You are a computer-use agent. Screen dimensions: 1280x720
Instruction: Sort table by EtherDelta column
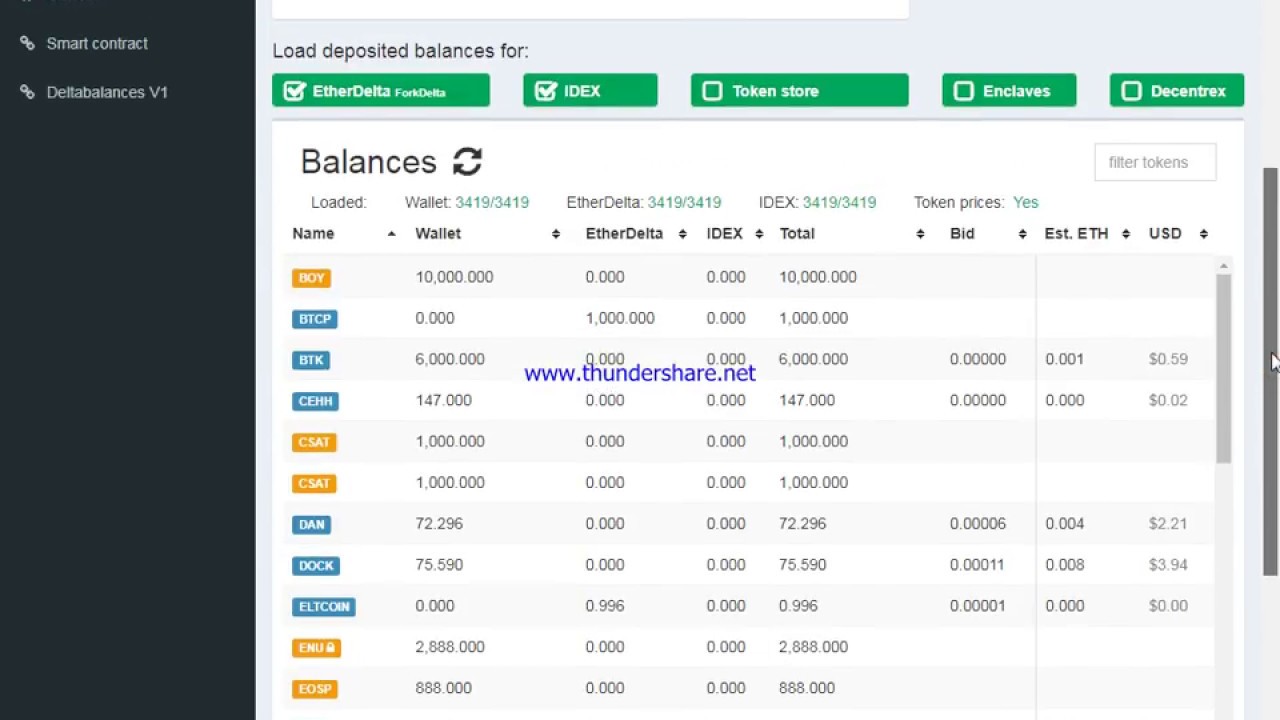(x=636, y=233)
